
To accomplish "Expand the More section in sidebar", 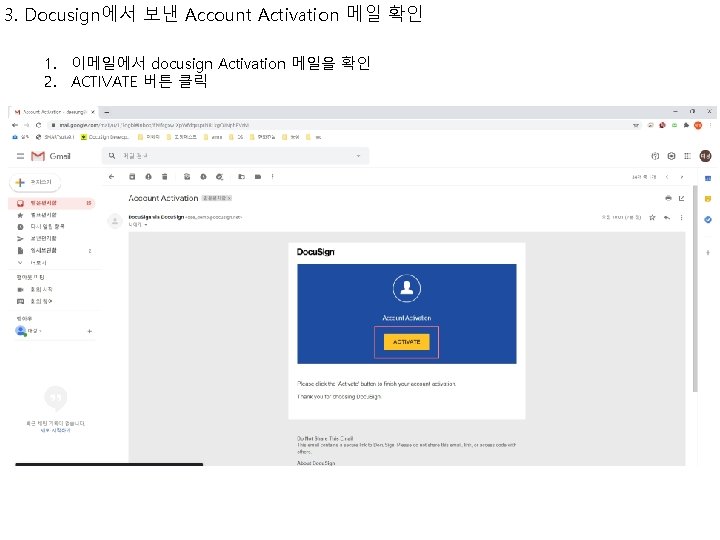I will [32, 263].
